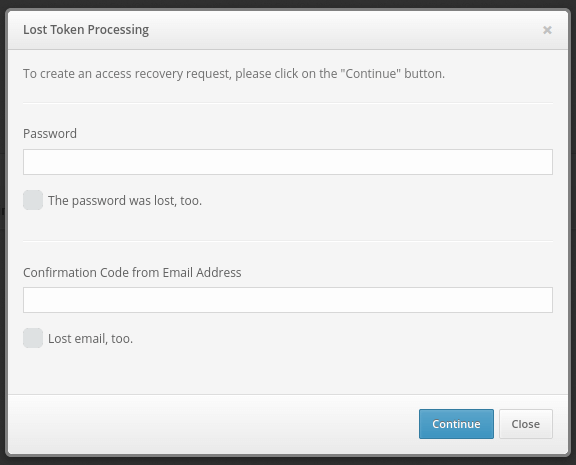Click the gray X at the header's right
The image size is (576, 465).
click(547, 30)
